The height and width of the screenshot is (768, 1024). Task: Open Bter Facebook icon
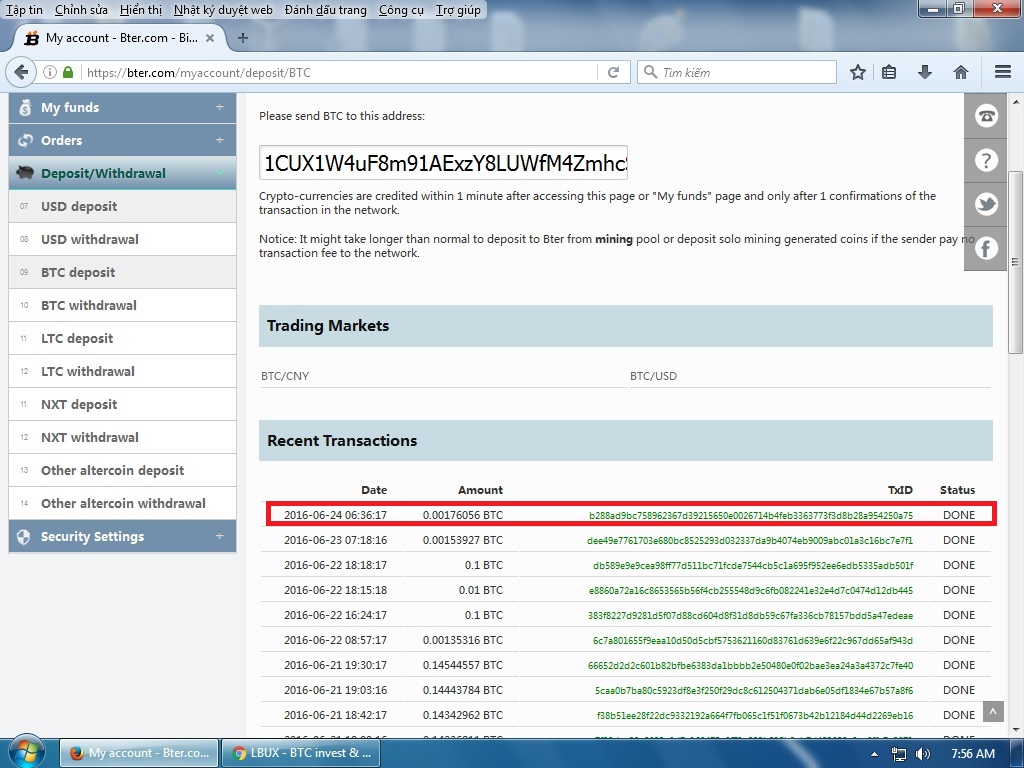(x=985, y=248)
